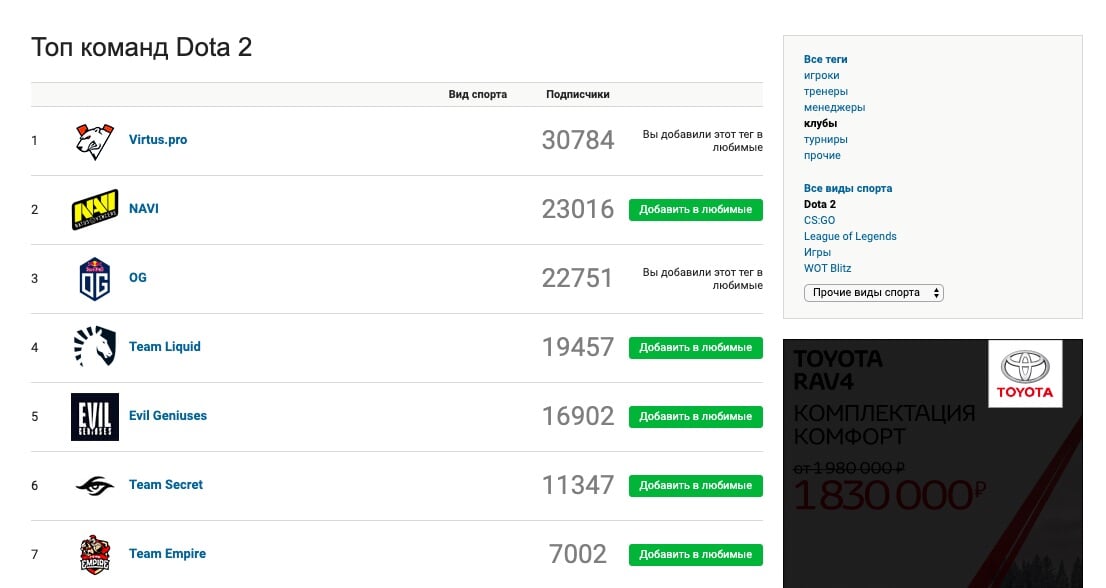1106x588 pixels.
Task: Add NAVI to favorites
Action: tap(695, 209)
